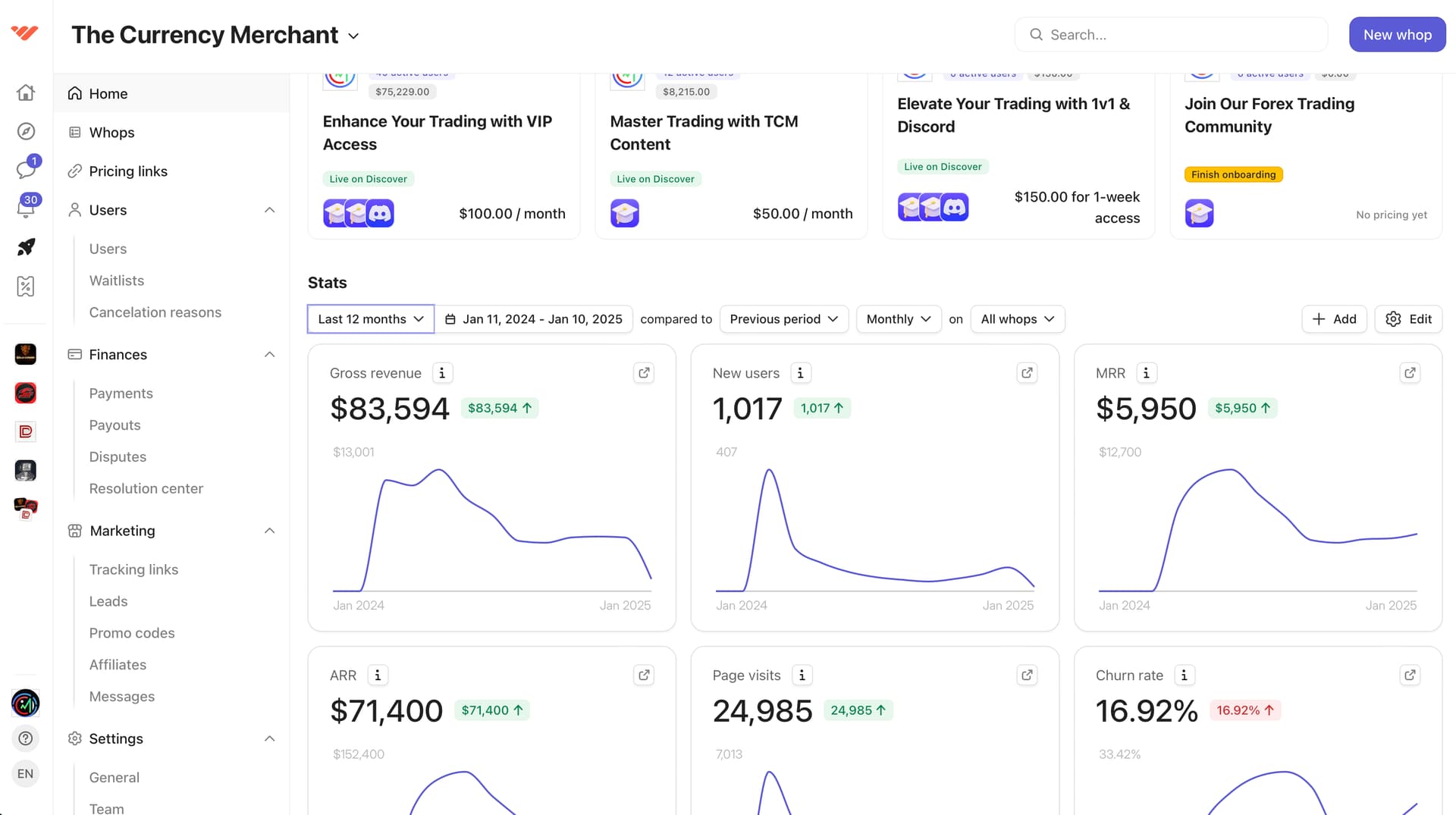
Task: Collapse the Finances sidebar section
Action: pyautogui.click(x=269, y=355)
